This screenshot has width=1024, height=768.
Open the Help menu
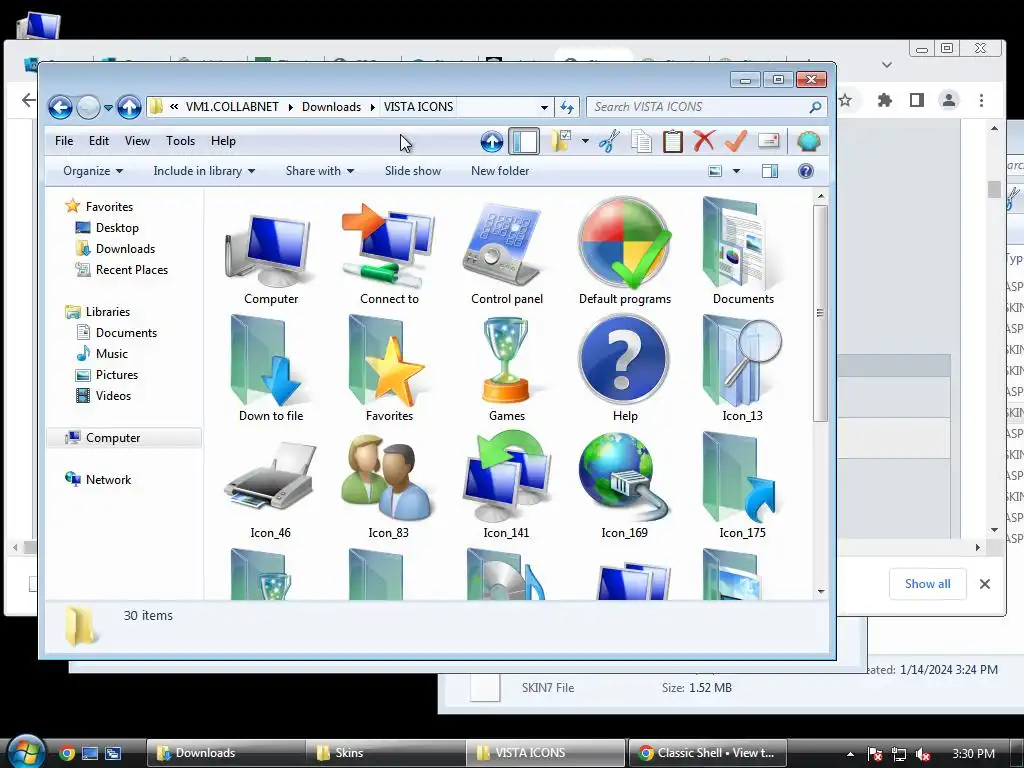tap(223, 141)
